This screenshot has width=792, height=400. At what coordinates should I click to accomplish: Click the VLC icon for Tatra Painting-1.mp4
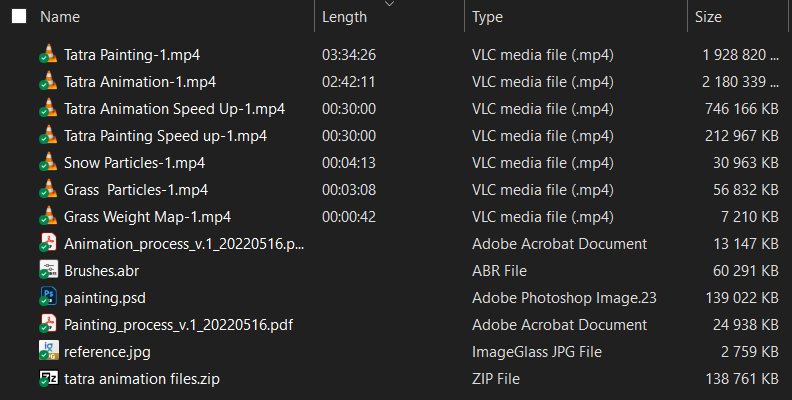[x=48, y=55]
